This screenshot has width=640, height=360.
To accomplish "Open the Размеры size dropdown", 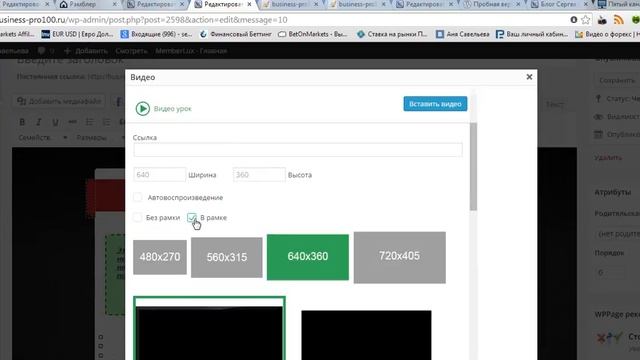I will click(x=100, y=138).
